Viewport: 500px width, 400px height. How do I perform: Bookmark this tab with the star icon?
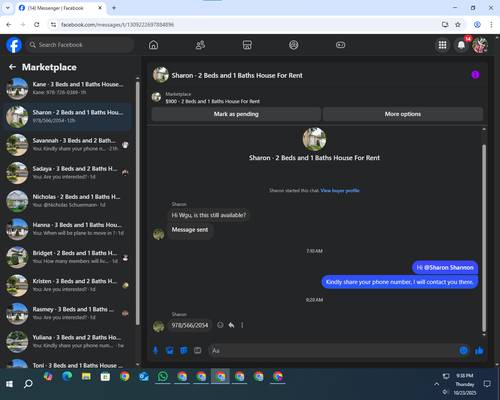point(458,24)
